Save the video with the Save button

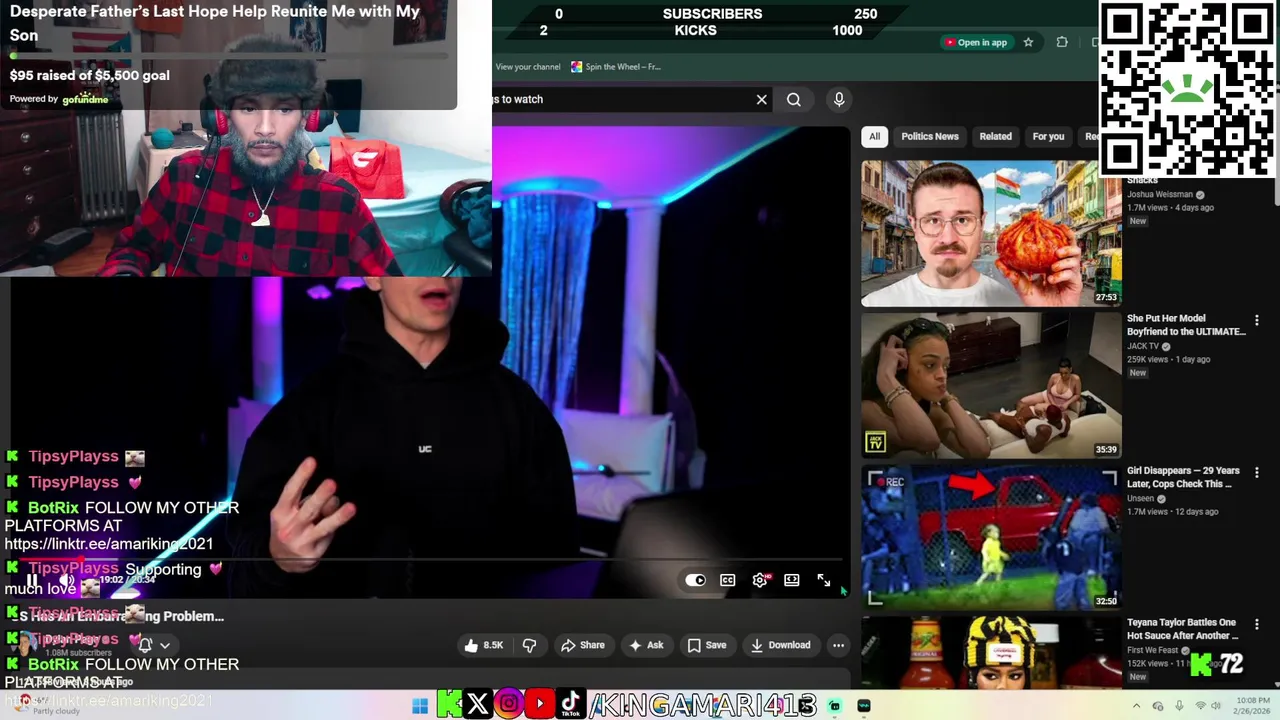(706, 645)
